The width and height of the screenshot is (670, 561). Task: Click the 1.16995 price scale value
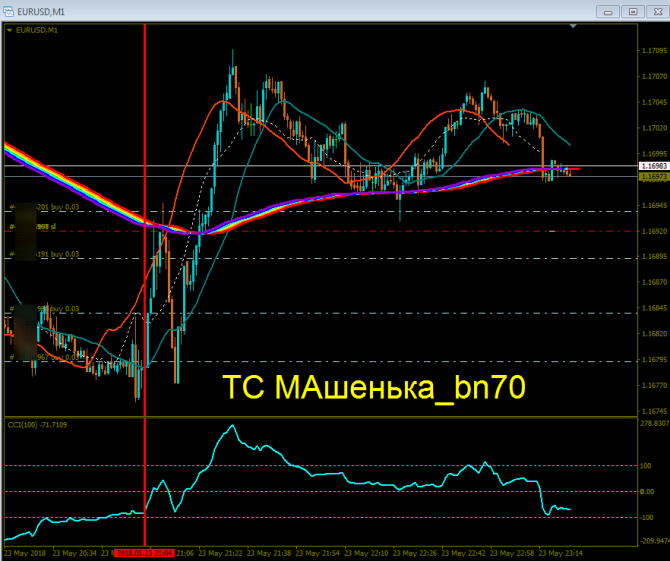(x=655, y=153)
